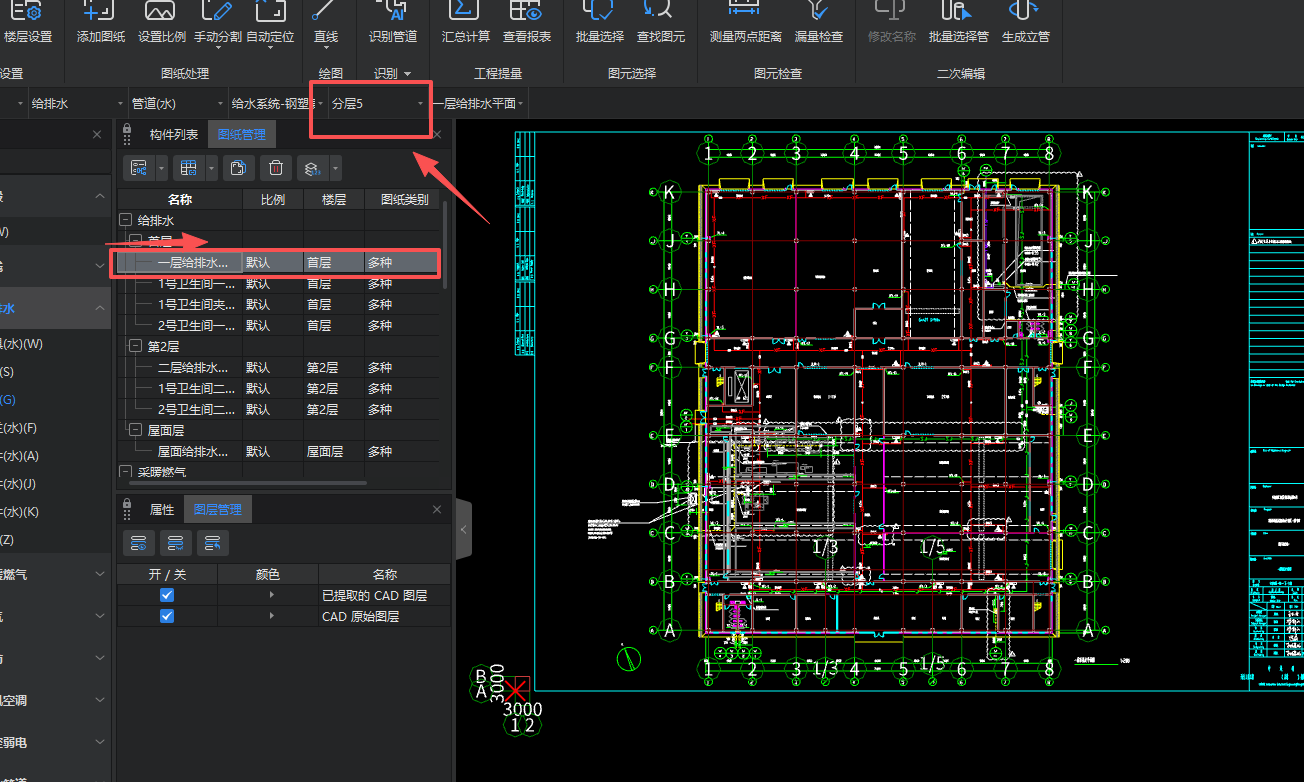This screenshot has width=1304, height=782.
Task: Click the show-layer eye icon in 图层管理
Action: [139, 543]
